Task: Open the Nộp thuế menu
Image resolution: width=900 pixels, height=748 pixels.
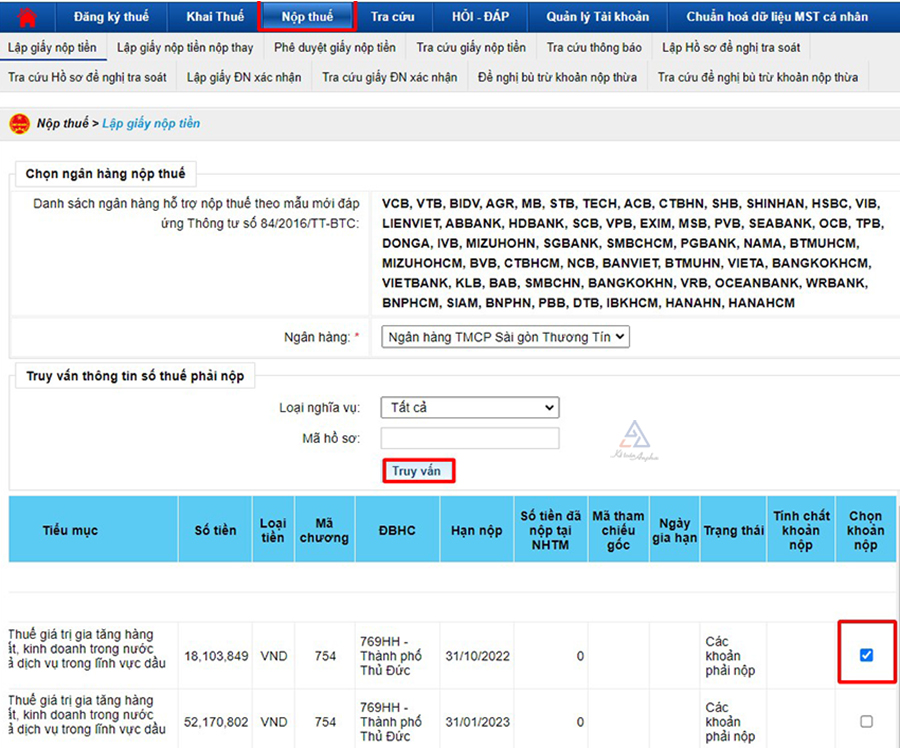Action: pos(307,17)
